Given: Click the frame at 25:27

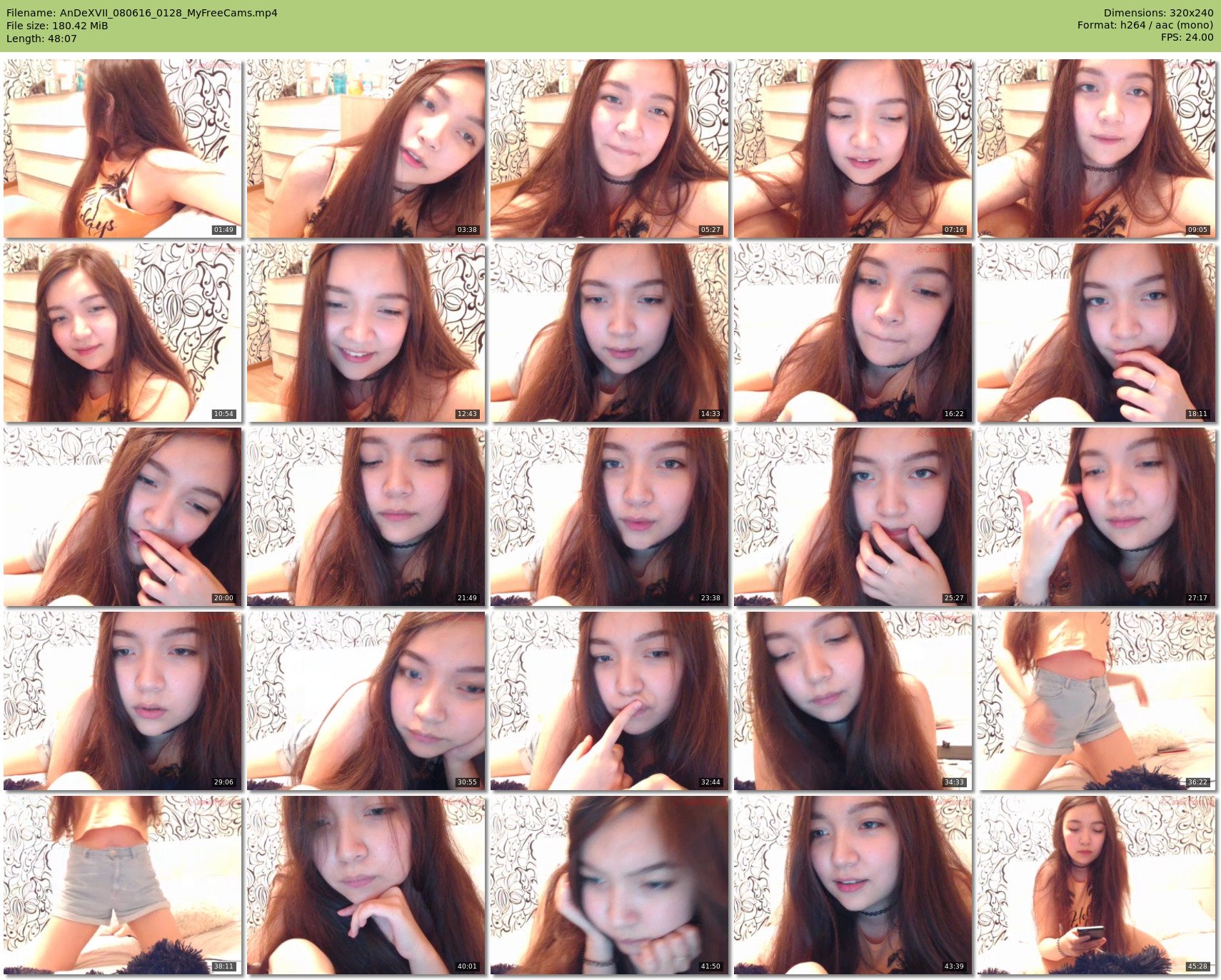Looking at the screenshot, I should click(x=853, y=517).
